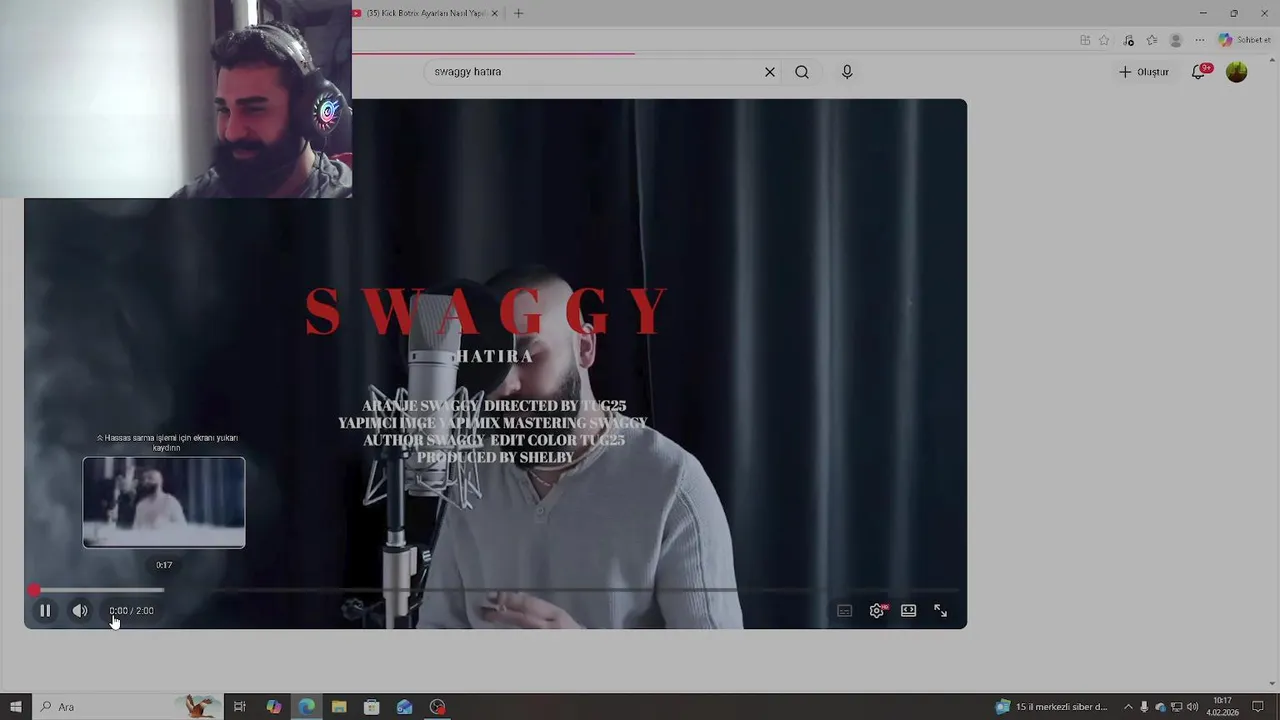Open the favorites list icon
Image resolution: width=1280 pixels, height=720 pixels.
pos(1152,40)
